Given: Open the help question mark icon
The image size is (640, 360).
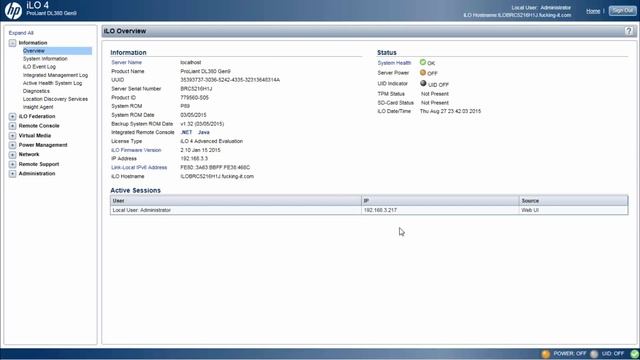Looking at the screenshot, I should coord(629,31).
